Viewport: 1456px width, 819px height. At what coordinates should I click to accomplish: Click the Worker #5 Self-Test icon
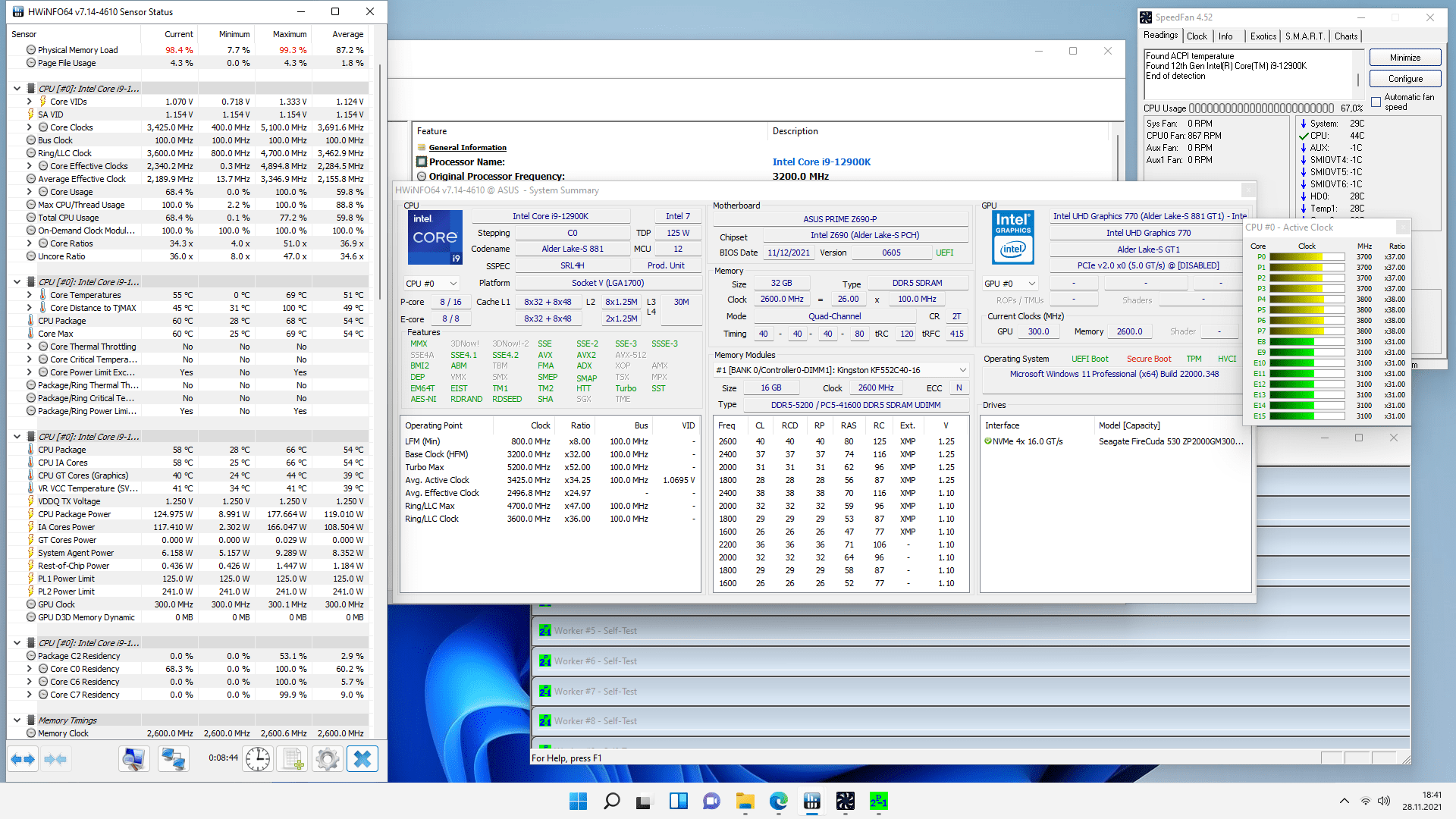click(x=545, y=631)
